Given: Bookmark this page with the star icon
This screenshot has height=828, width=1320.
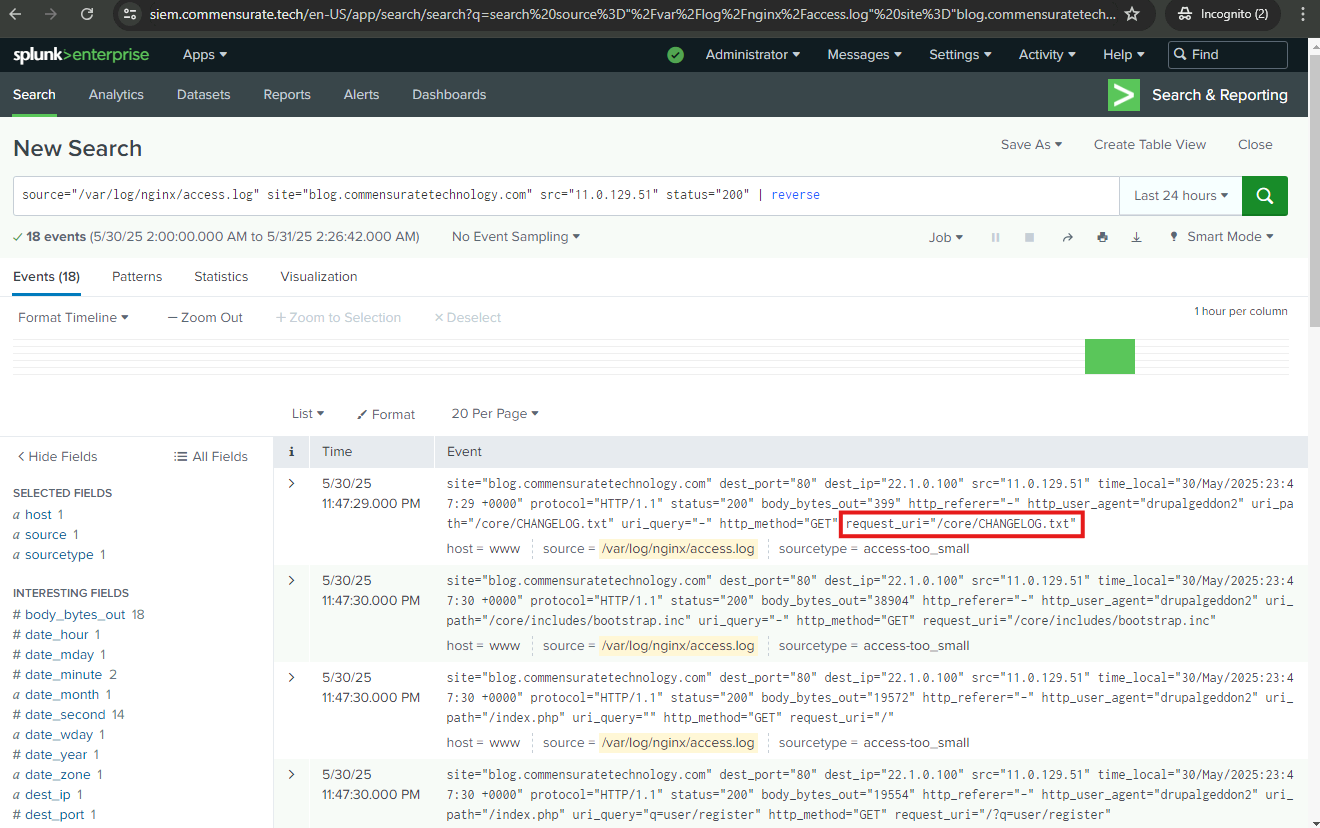Looking at the screenshot, I should (x=1132, y=14).
